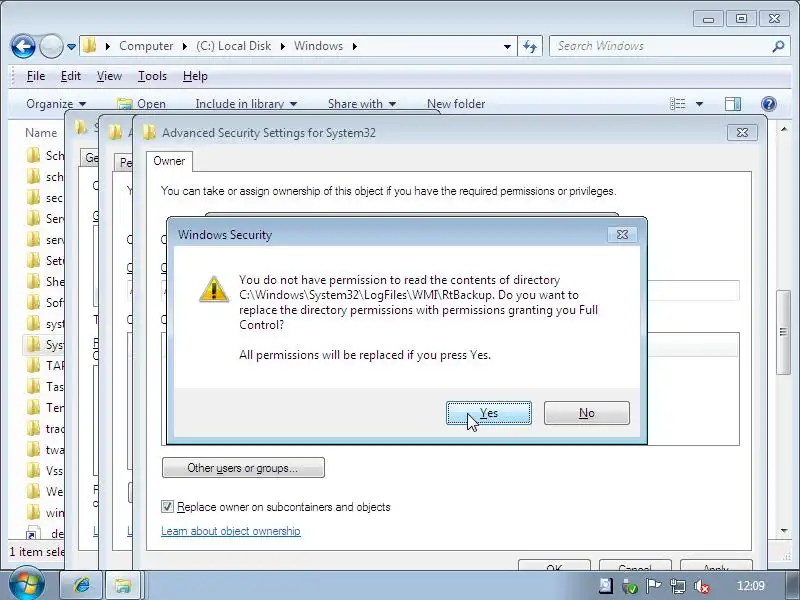The height and width of the screenshot is (600, 800).
Task: Click the search magnifier icon
Action: coord(778,46)
